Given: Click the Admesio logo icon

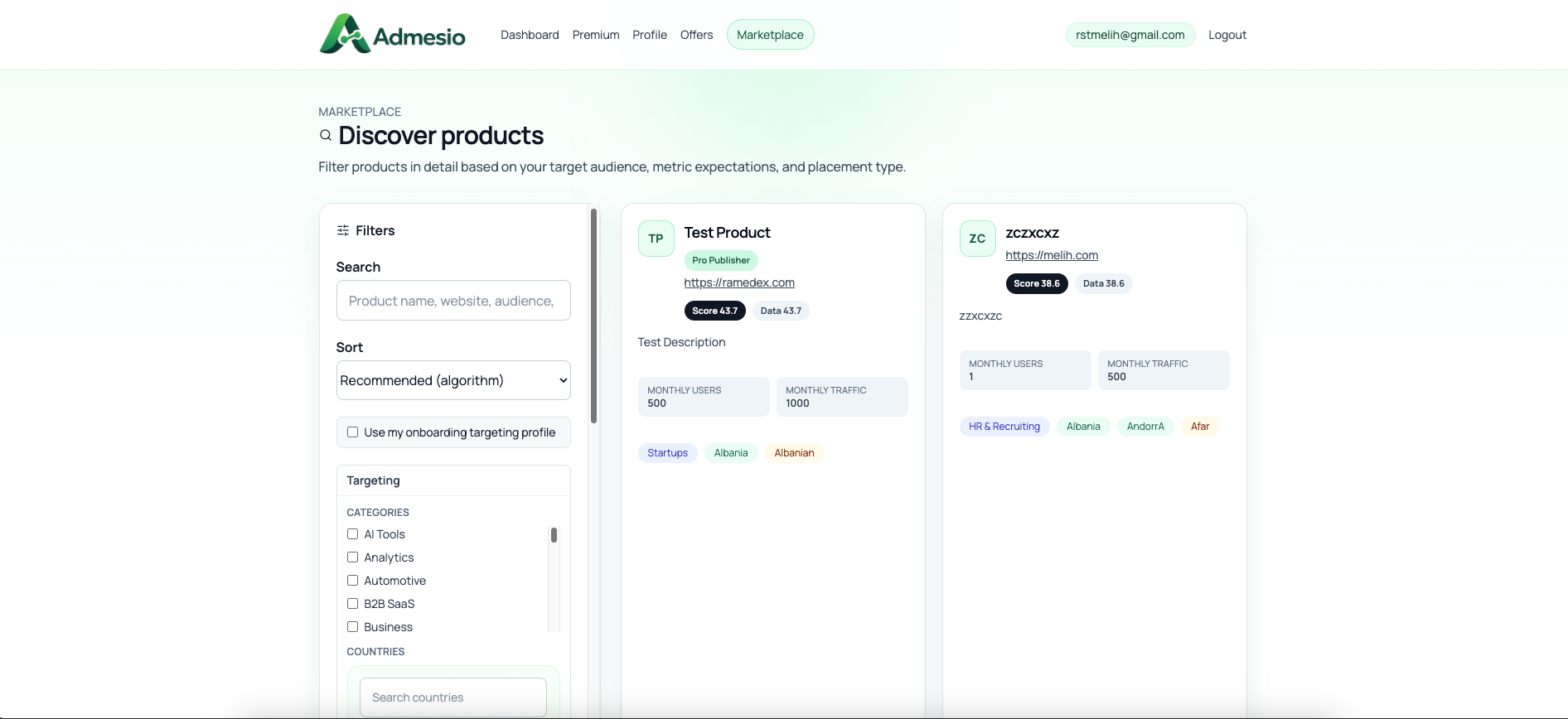Looking at the screenshot, I should [x=344, y=35].
